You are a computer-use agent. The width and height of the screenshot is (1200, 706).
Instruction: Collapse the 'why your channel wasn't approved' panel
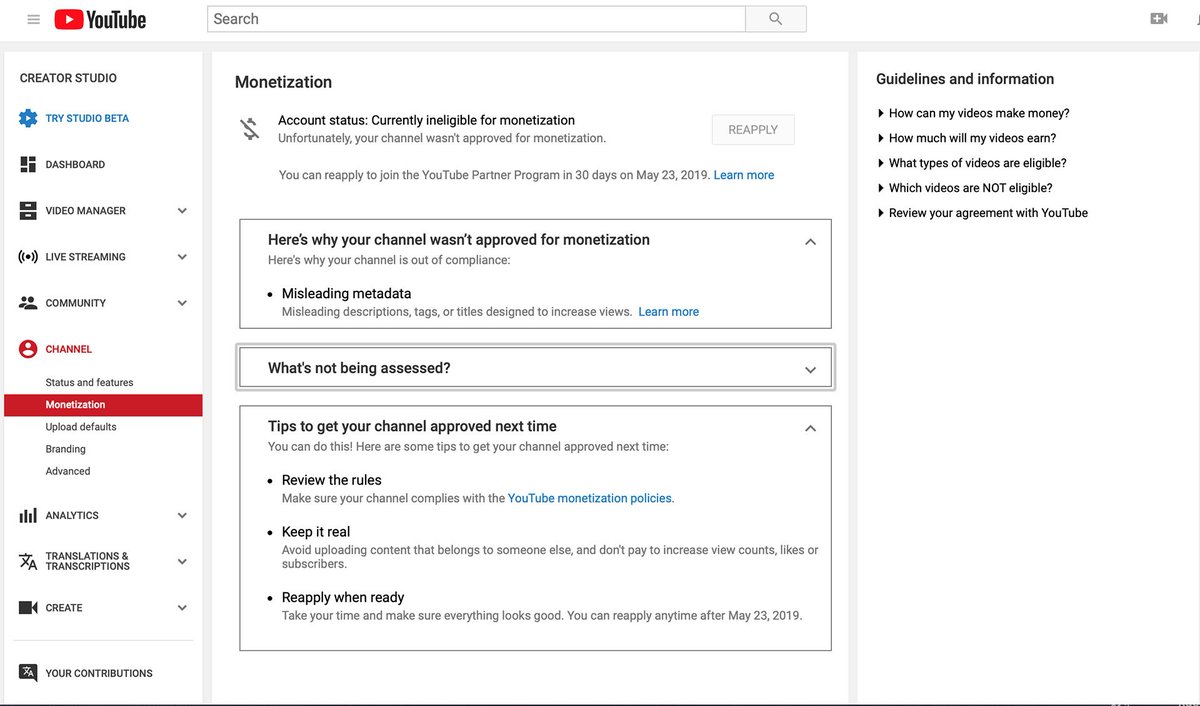(x=810, y=242)
